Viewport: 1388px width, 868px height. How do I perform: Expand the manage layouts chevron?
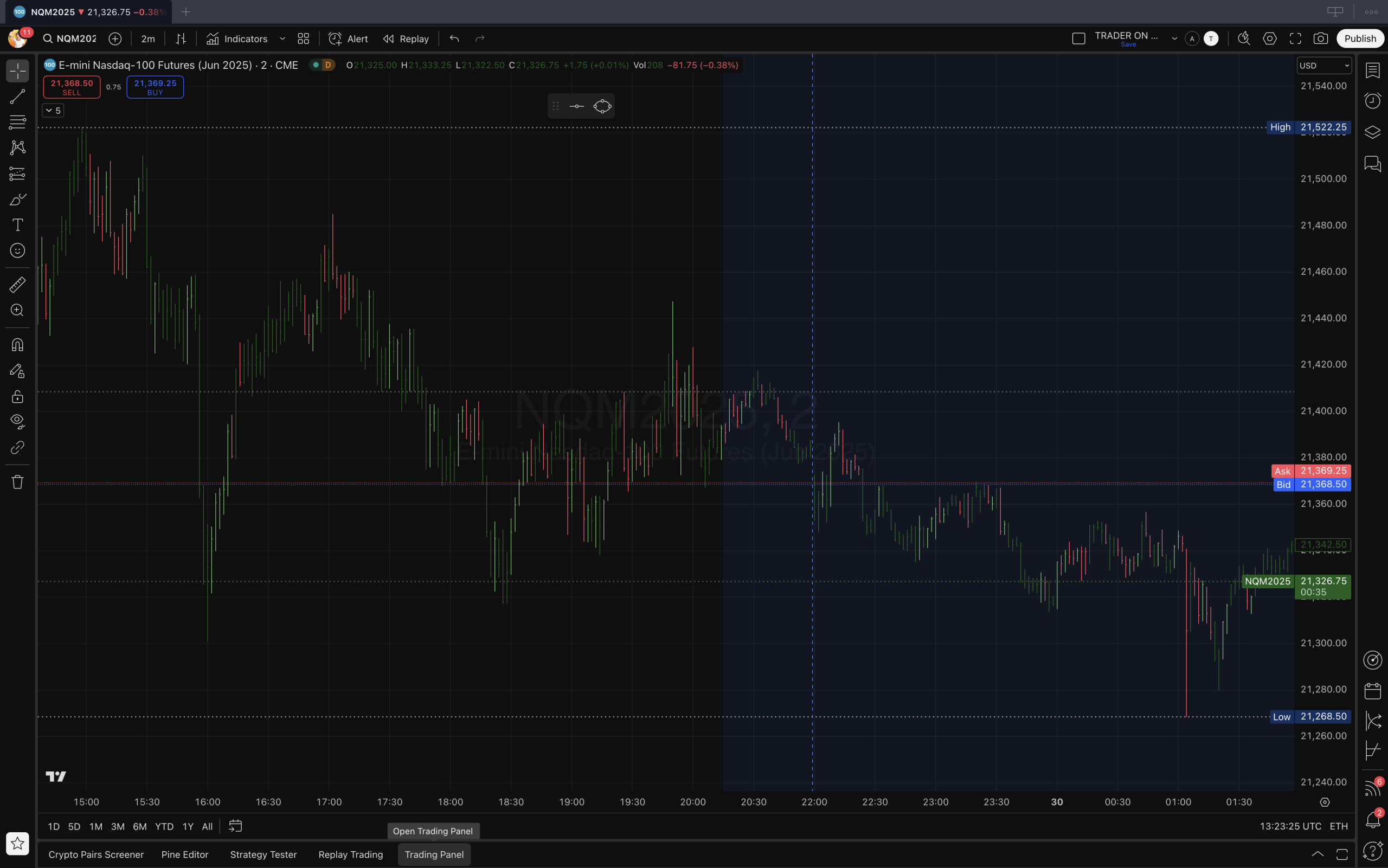coord(1174,38)
